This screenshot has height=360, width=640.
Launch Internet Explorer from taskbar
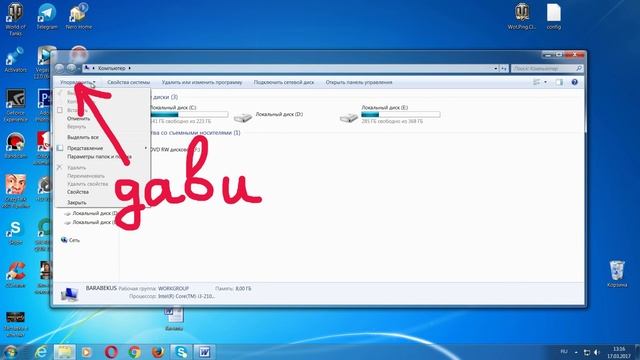pyautogui.click(x=41, y=352)
